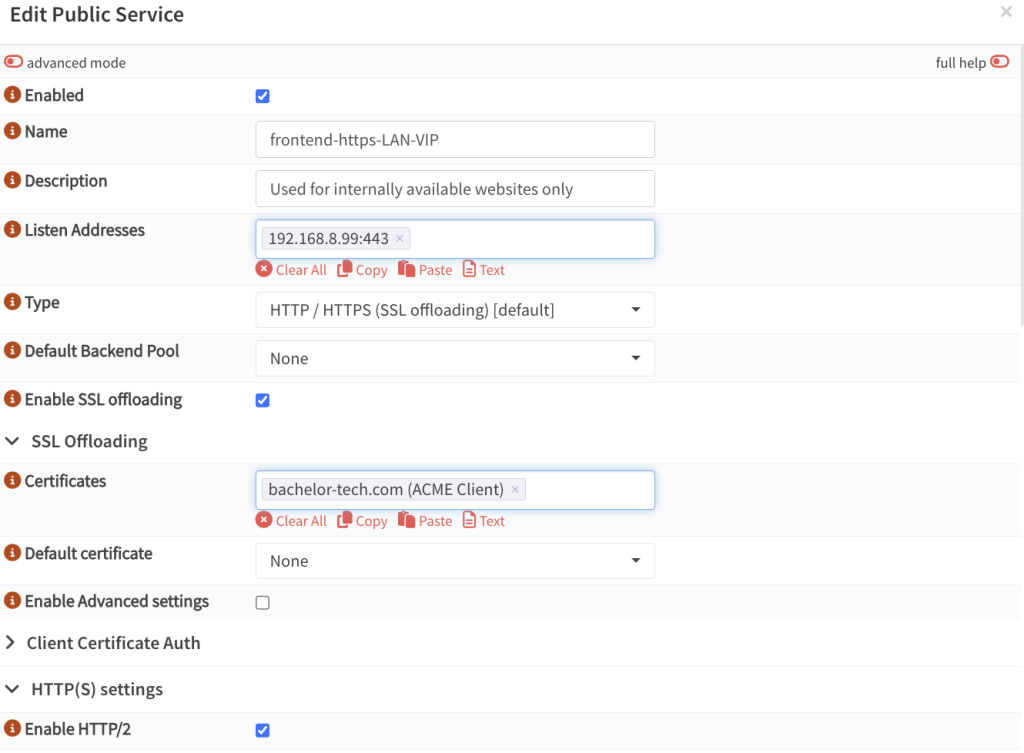Click the Description input field

455,188
